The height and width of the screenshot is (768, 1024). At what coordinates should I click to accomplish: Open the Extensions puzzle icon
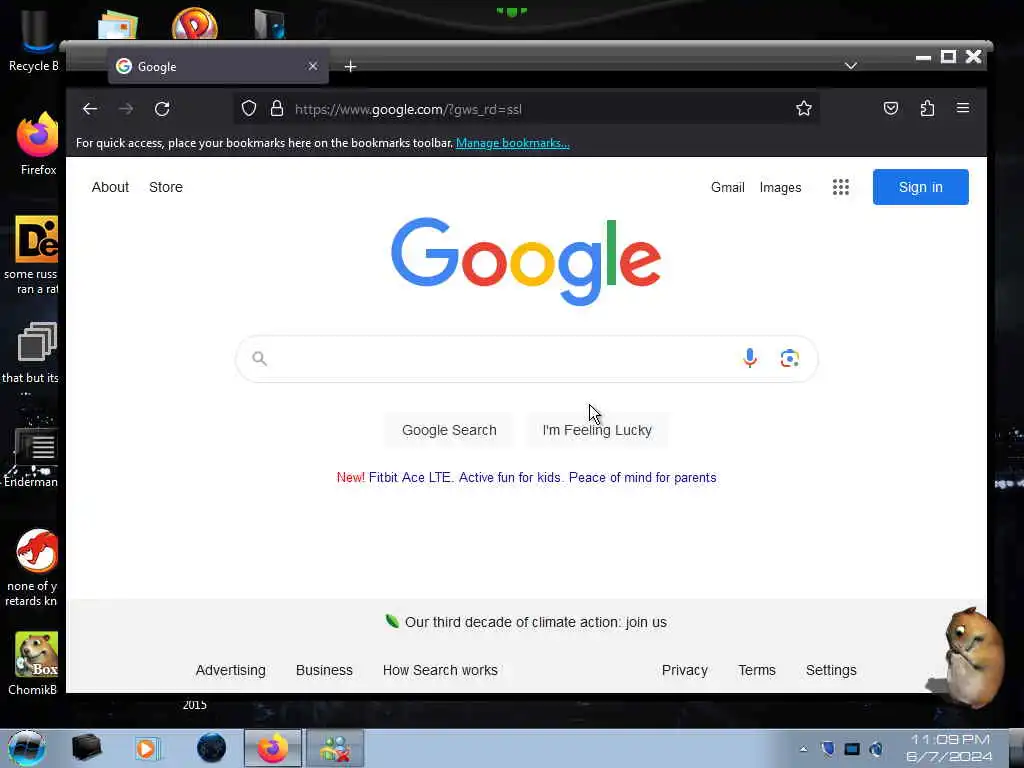click(927, 108)
